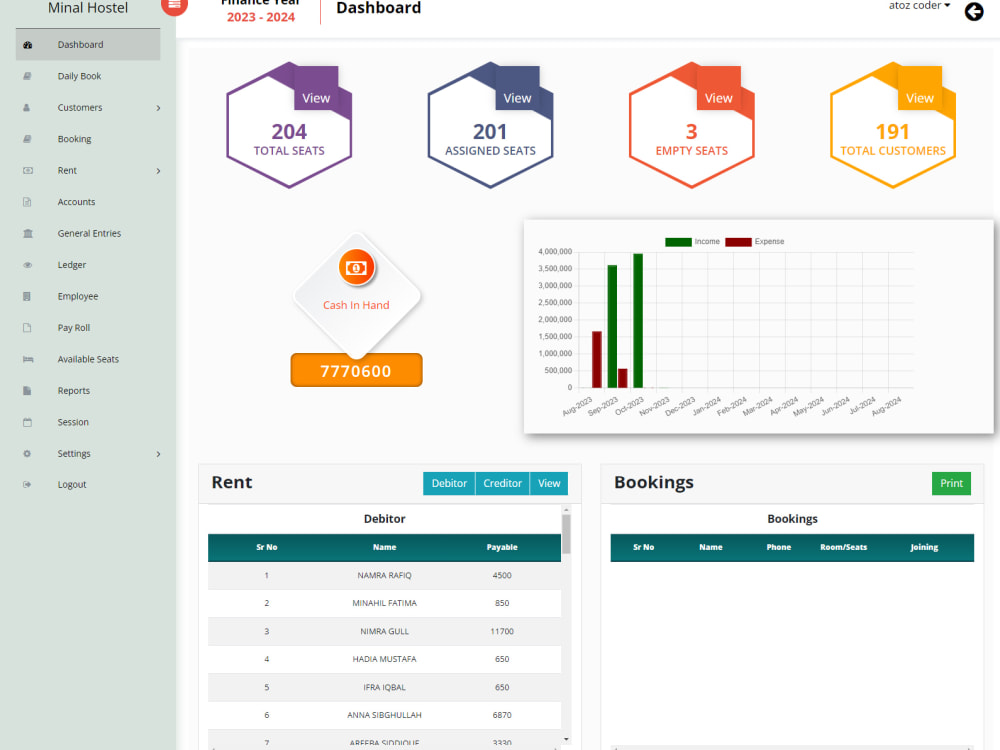Image resolution: width=1000 pixels, height=750 pixels.
Task: Click the Ledger eye icon
Action: [x=27, y=265]
